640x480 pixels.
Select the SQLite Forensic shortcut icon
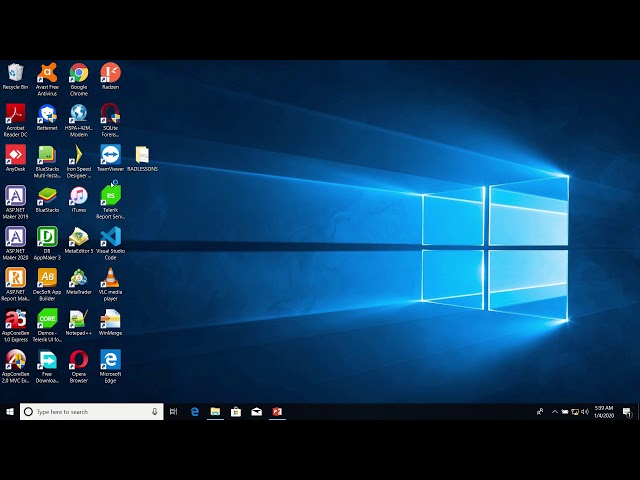tap(110, 120)
